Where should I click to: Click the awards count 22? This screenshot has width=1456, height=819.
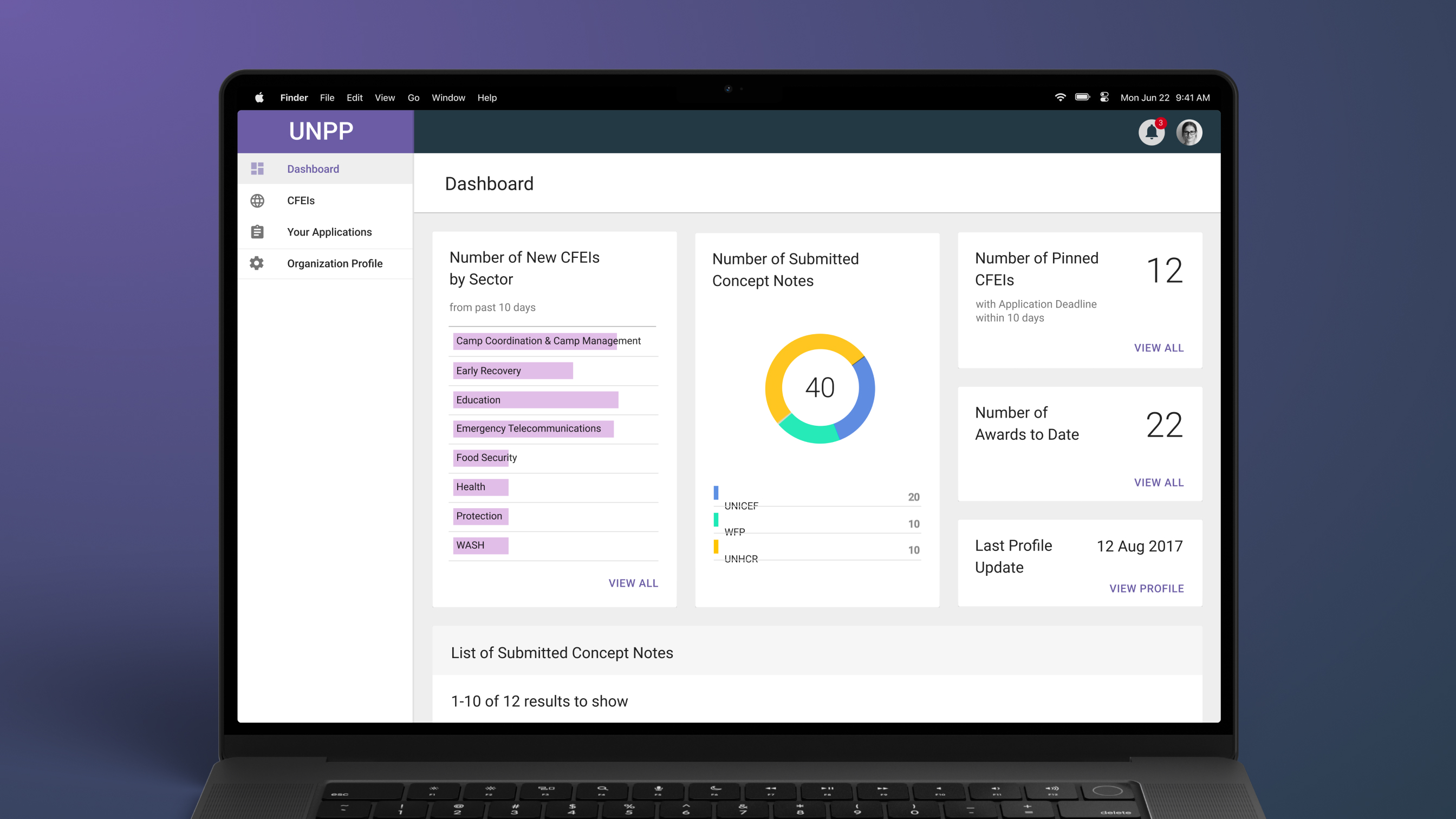(x=1165, y=425)
